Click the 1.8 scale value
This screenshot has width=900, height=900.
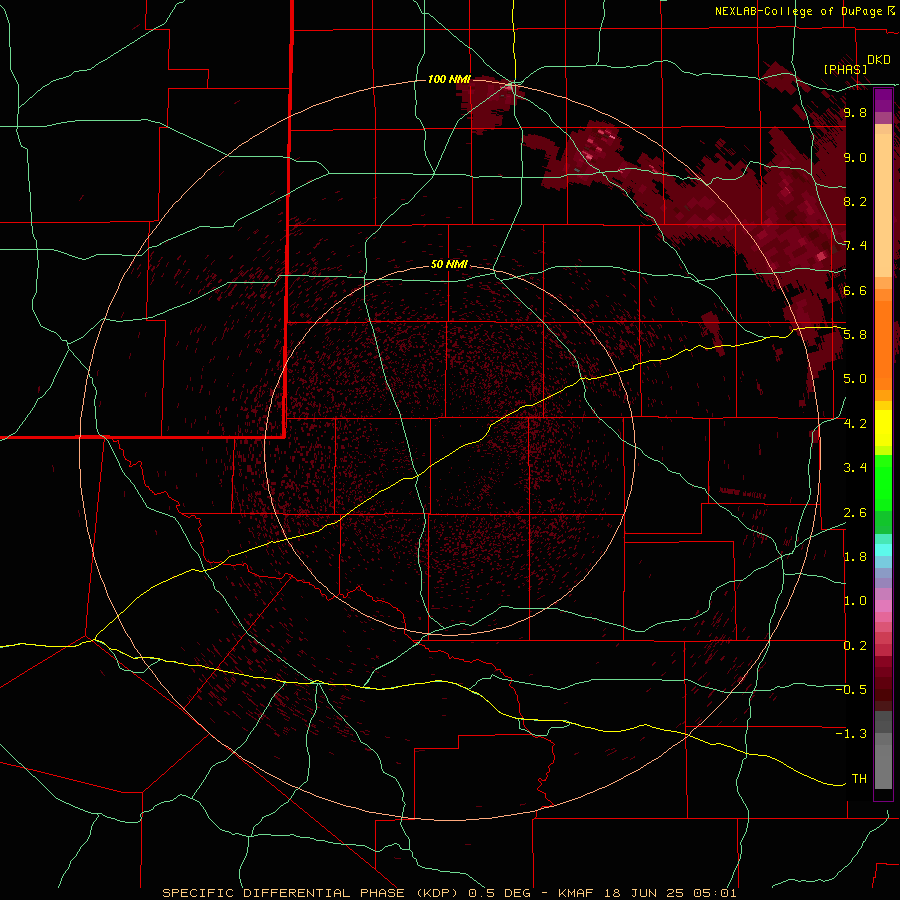pyautogui.click(x=855, y=557)
